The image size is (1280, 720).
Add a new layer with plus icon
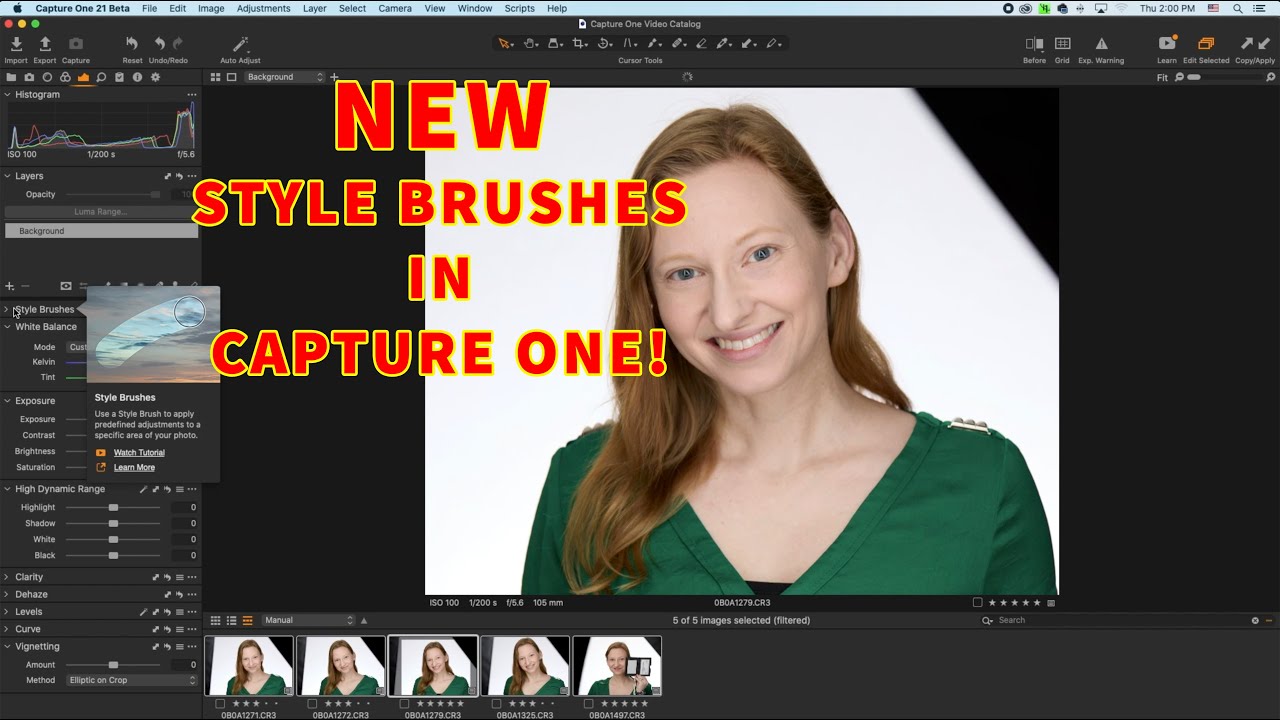pos(10,286)
